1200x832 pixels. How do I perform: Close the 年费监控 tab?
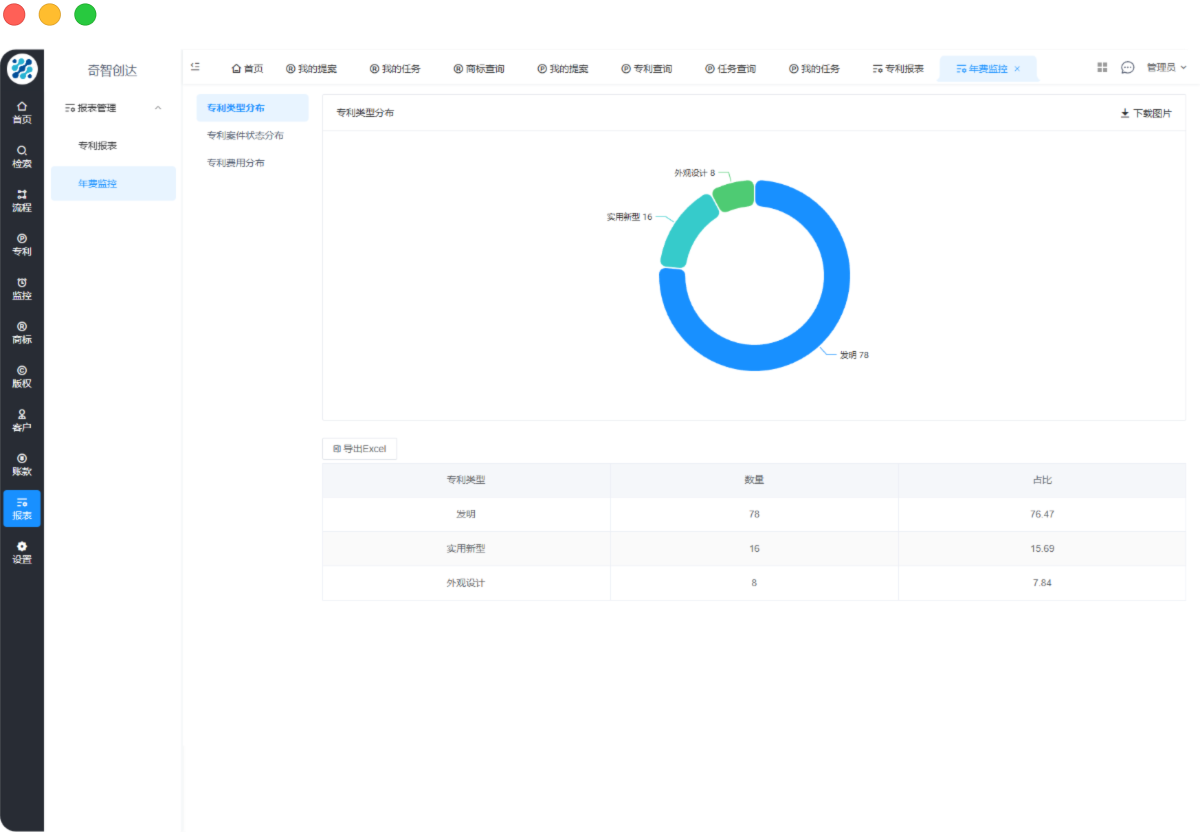[x=1017, y=69]
